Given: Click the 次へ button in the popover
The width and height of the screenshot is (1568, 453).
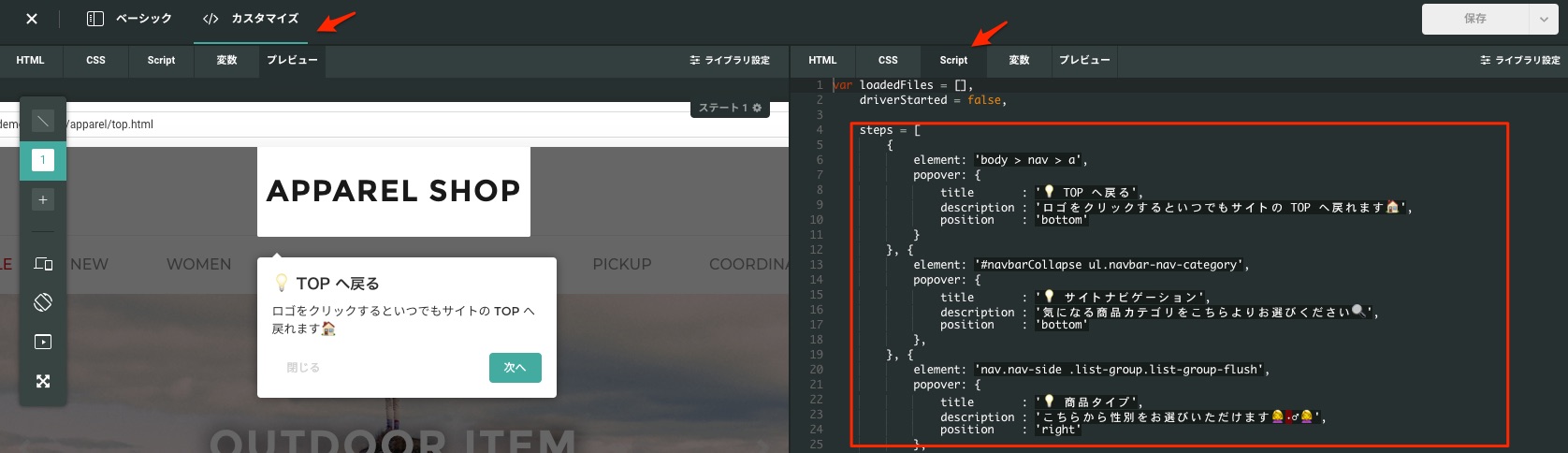Looking at the screenshot, I should (515, 368).
